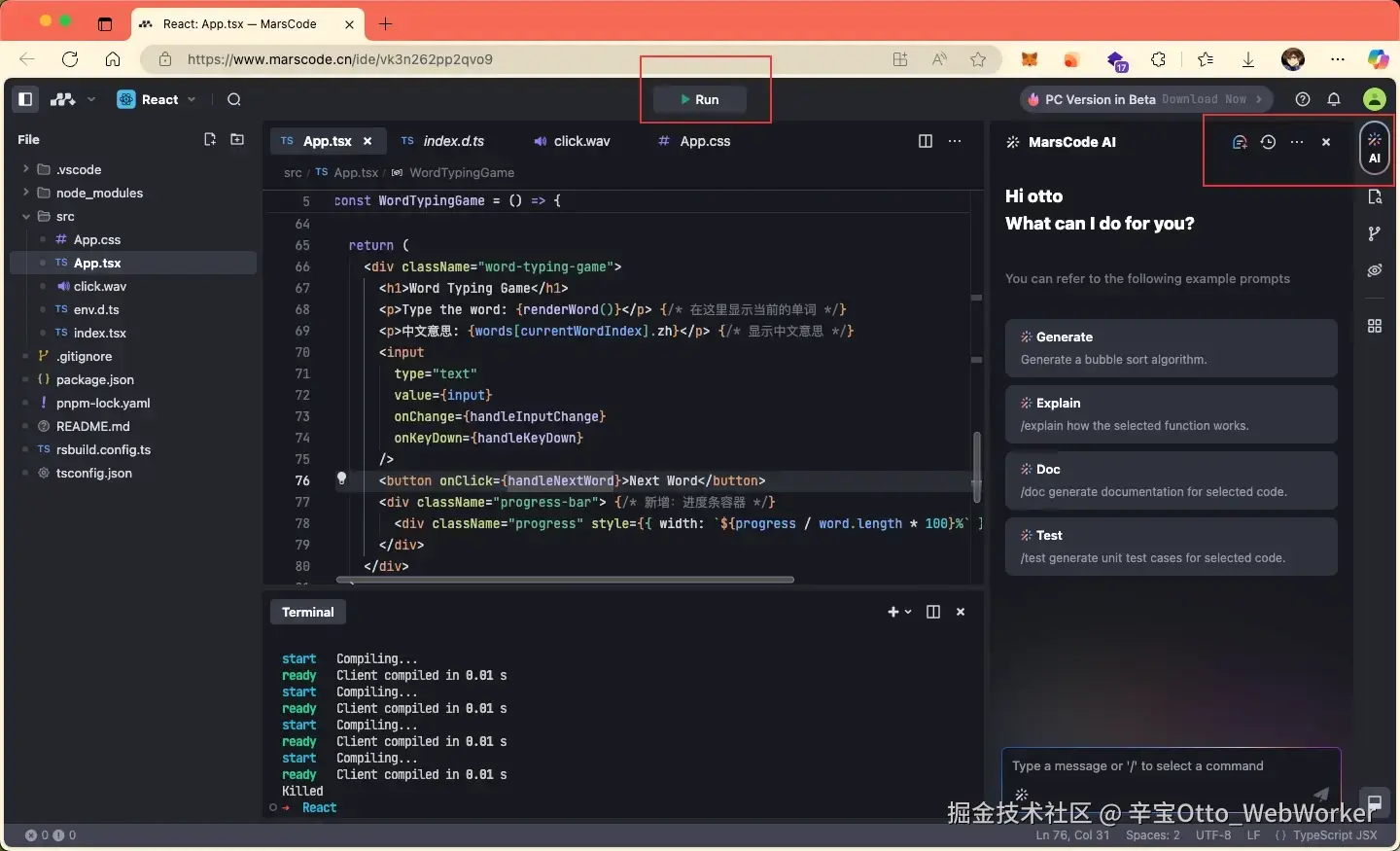Viewport: 1400px width, 851px height.
Task: Select the Generate example prompt
Action: (x=1172, y=348)
